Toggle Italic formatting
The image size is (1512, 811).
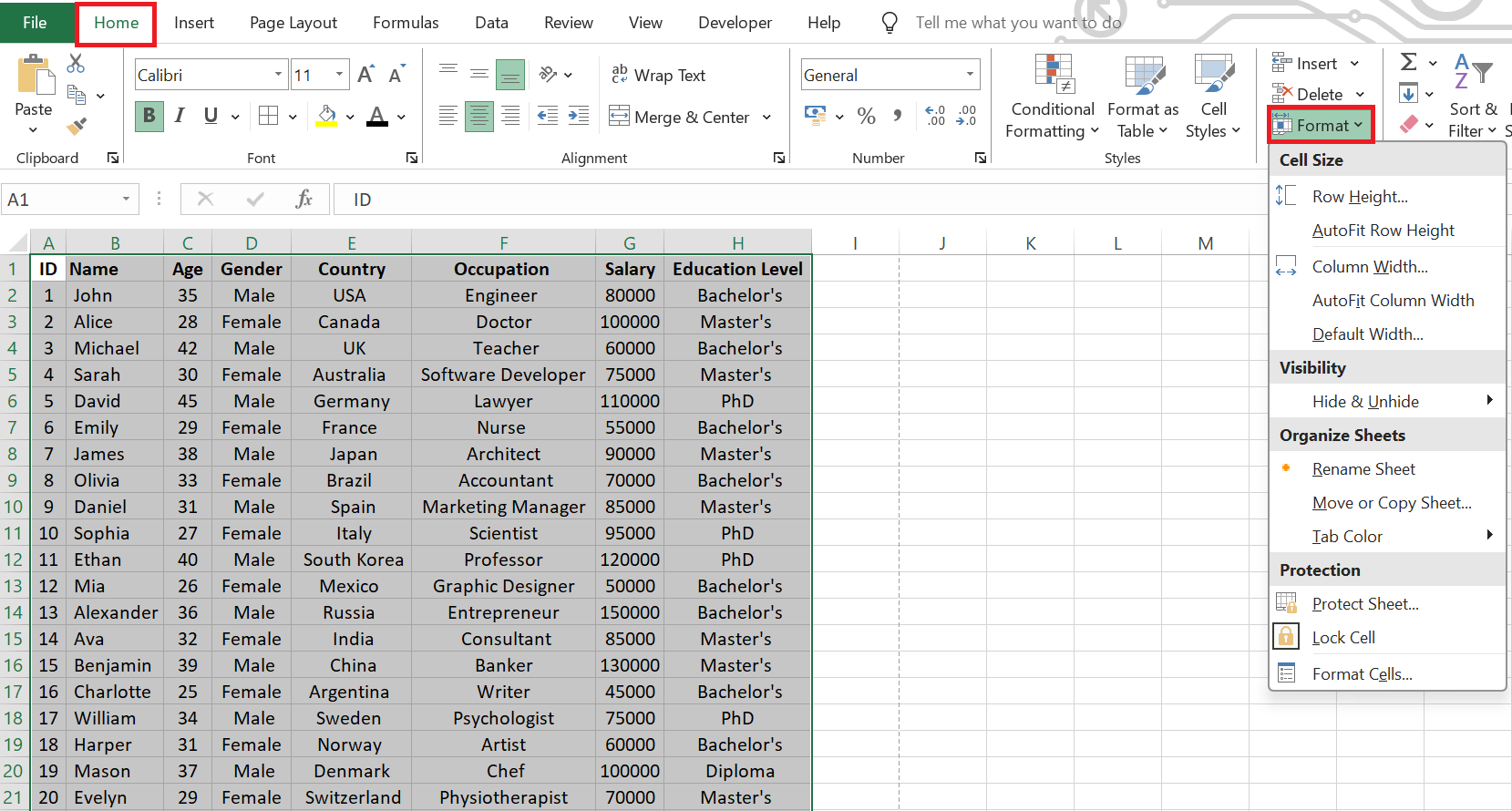click(x=180, y=116)
